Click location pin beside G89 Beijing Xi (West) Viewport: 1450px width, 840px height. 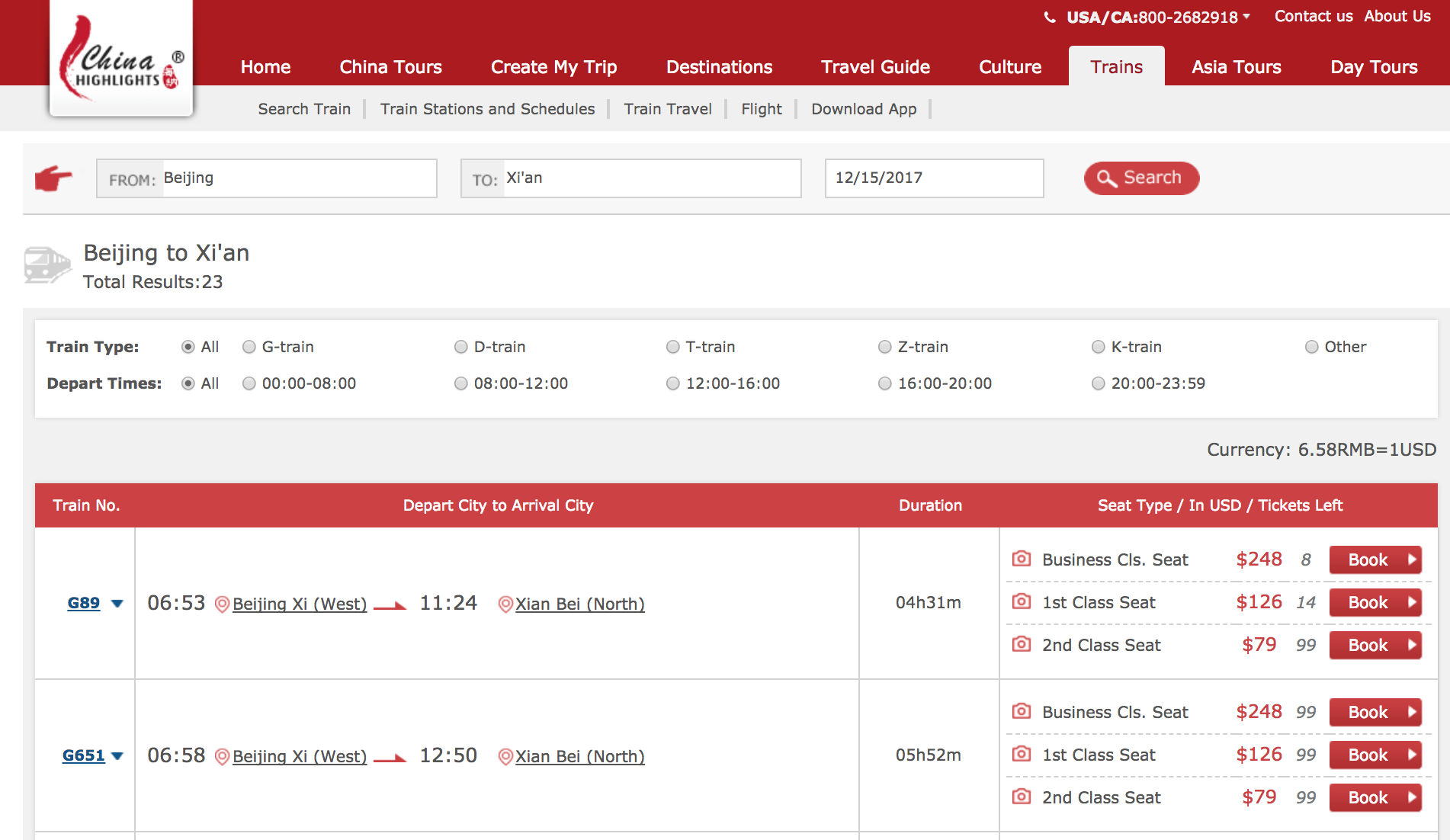pos(222,604)
